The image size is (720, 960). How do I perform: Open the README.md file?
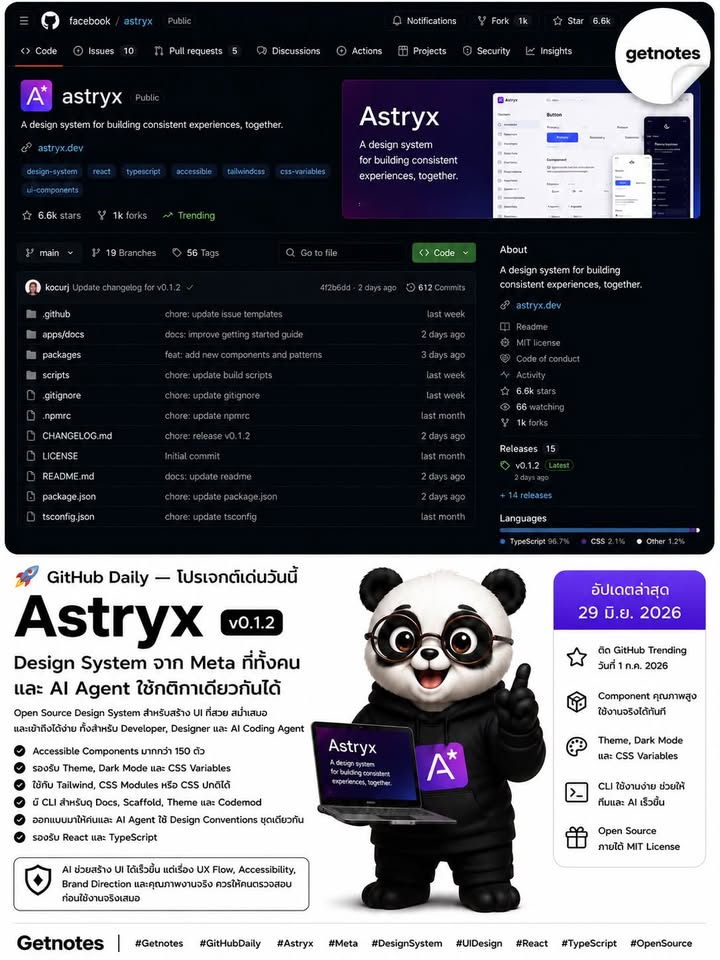coord(68,476)
